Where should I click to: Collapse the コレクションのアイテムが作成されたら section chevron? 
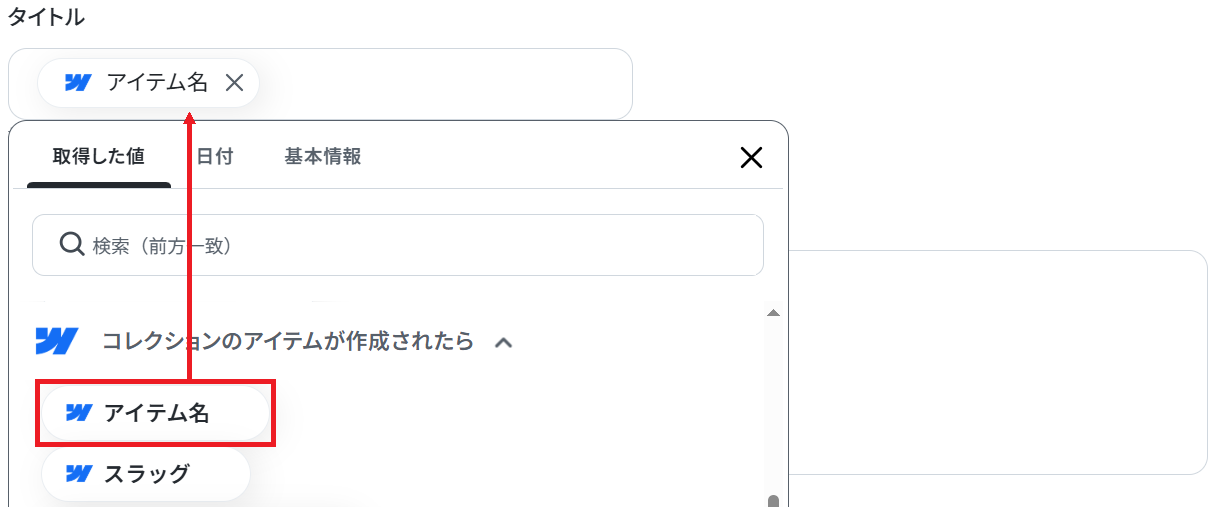click(x=504, y=342)
